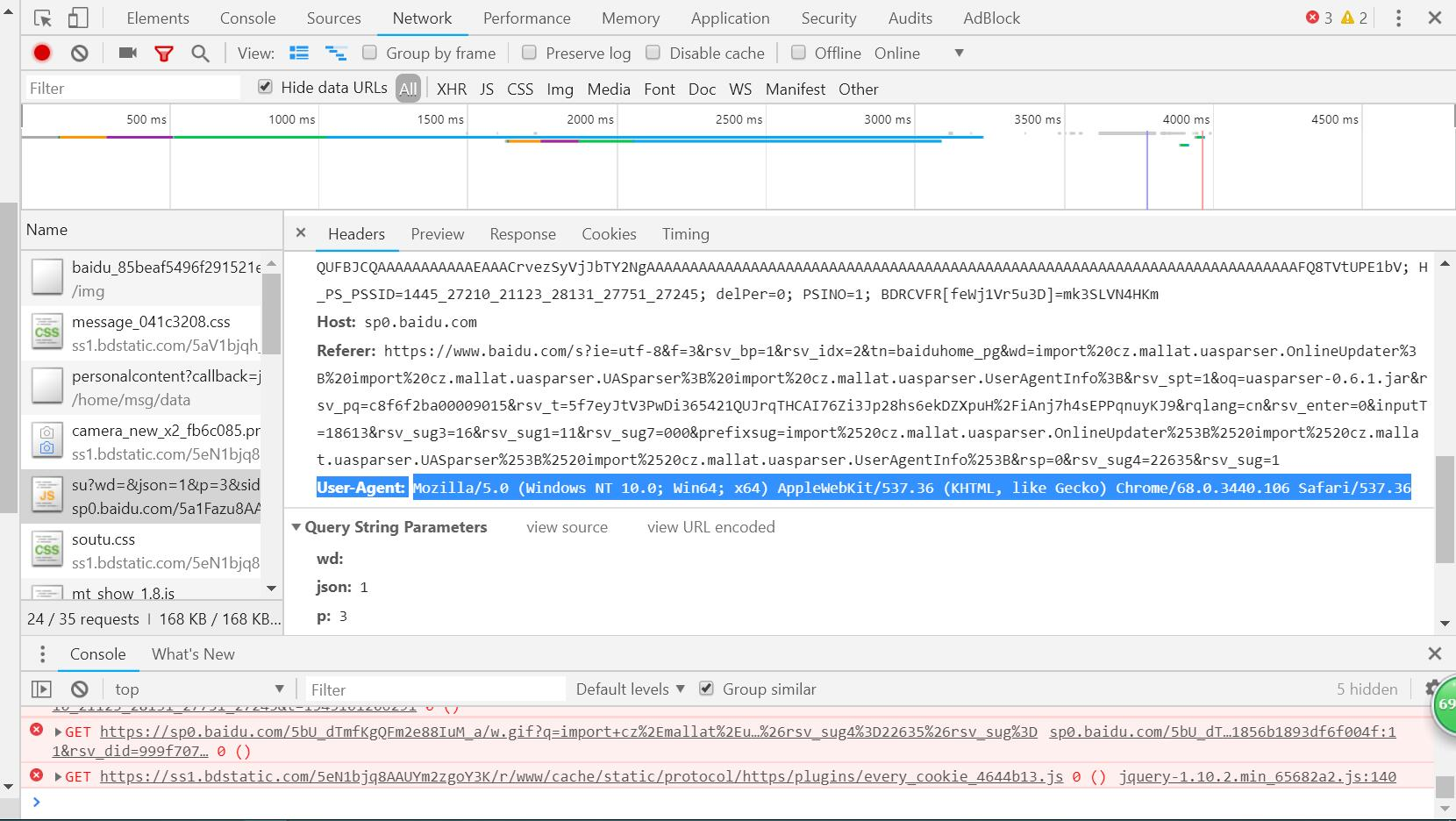The image size is (1456, 821).
Task: Check Disable cache
Action: [653, 53]
